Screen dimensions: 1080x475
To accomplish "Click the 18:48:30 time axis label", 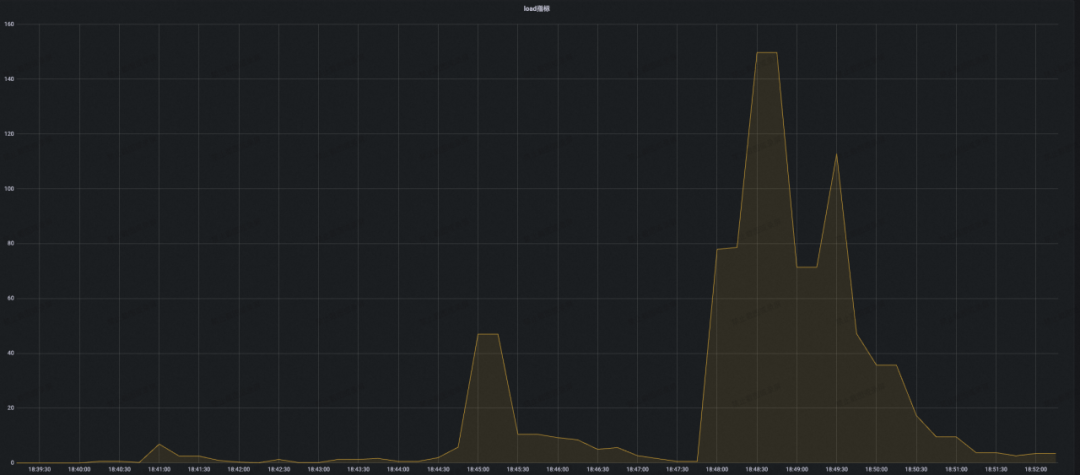I will [757, 469].
